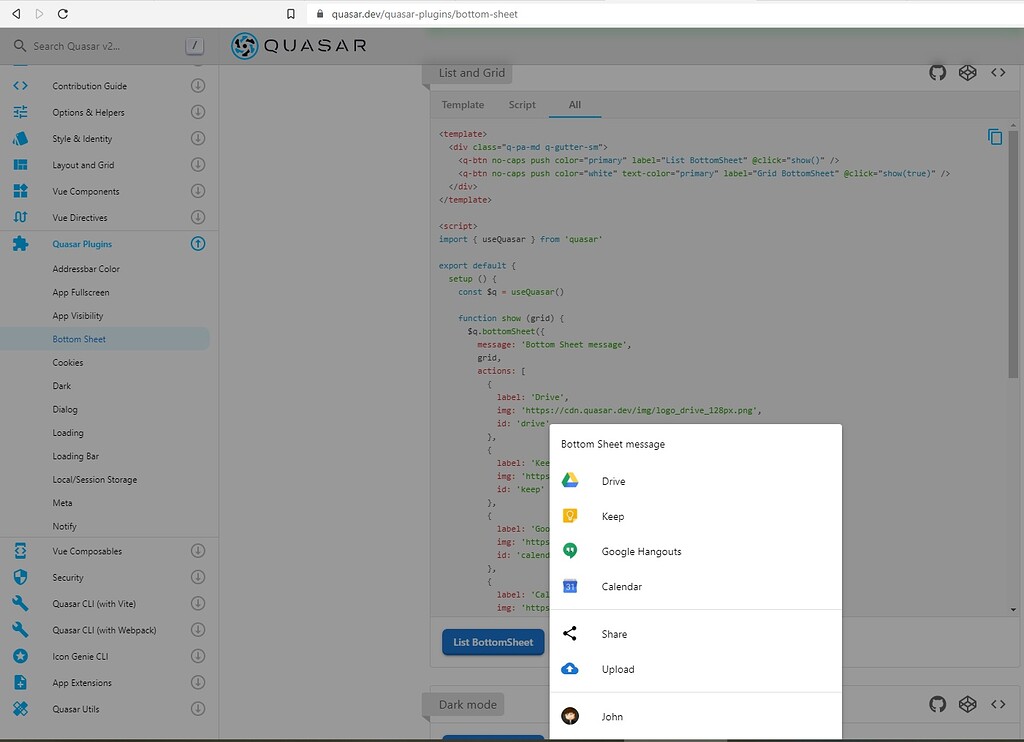Screen dimensions: 1024x742
Task: Open the GitHub icon beside the Dark mode example
Action: 937,704
